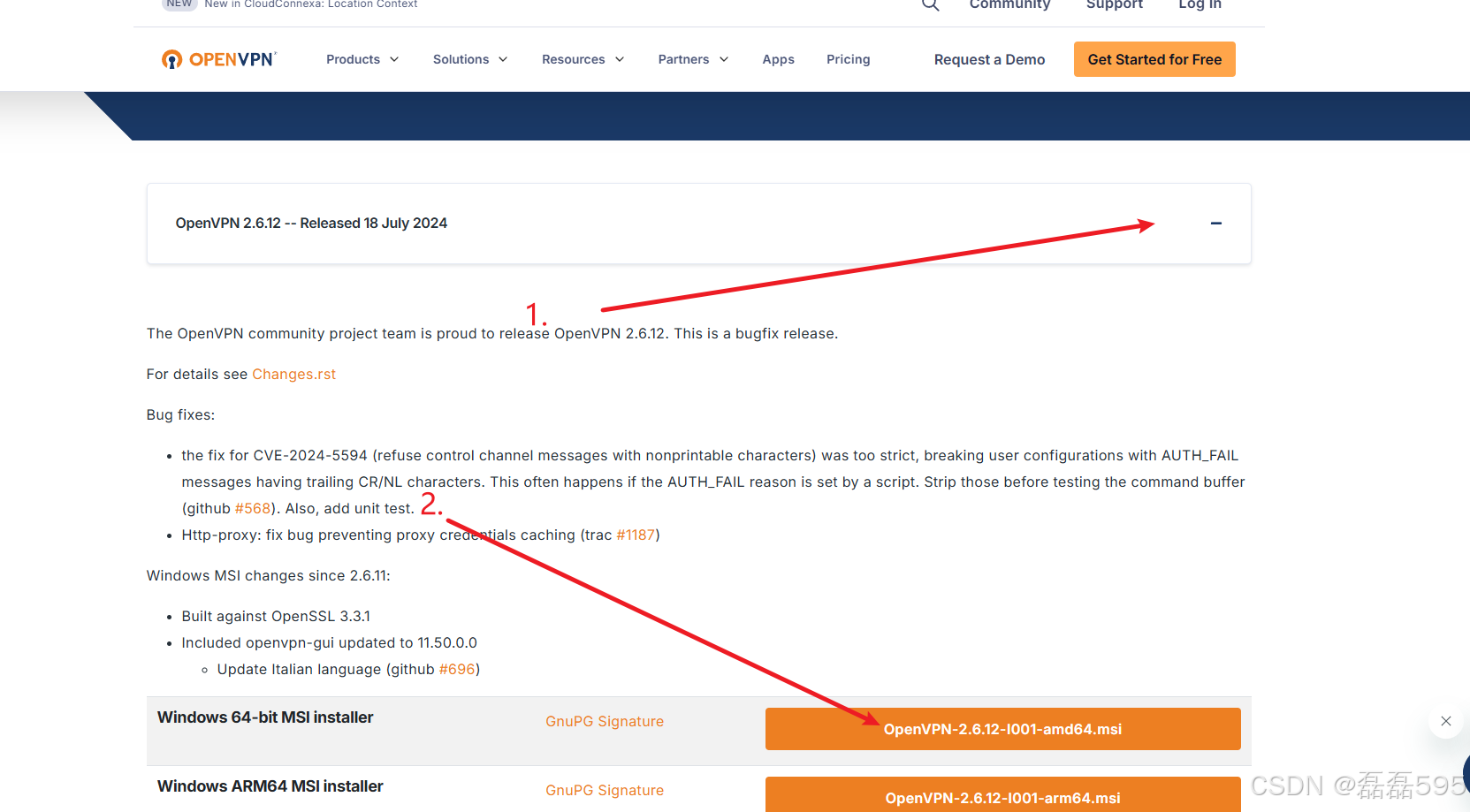1470x812 pixels.
Task: Click Log In in top bar
Action: [1200, 4]
